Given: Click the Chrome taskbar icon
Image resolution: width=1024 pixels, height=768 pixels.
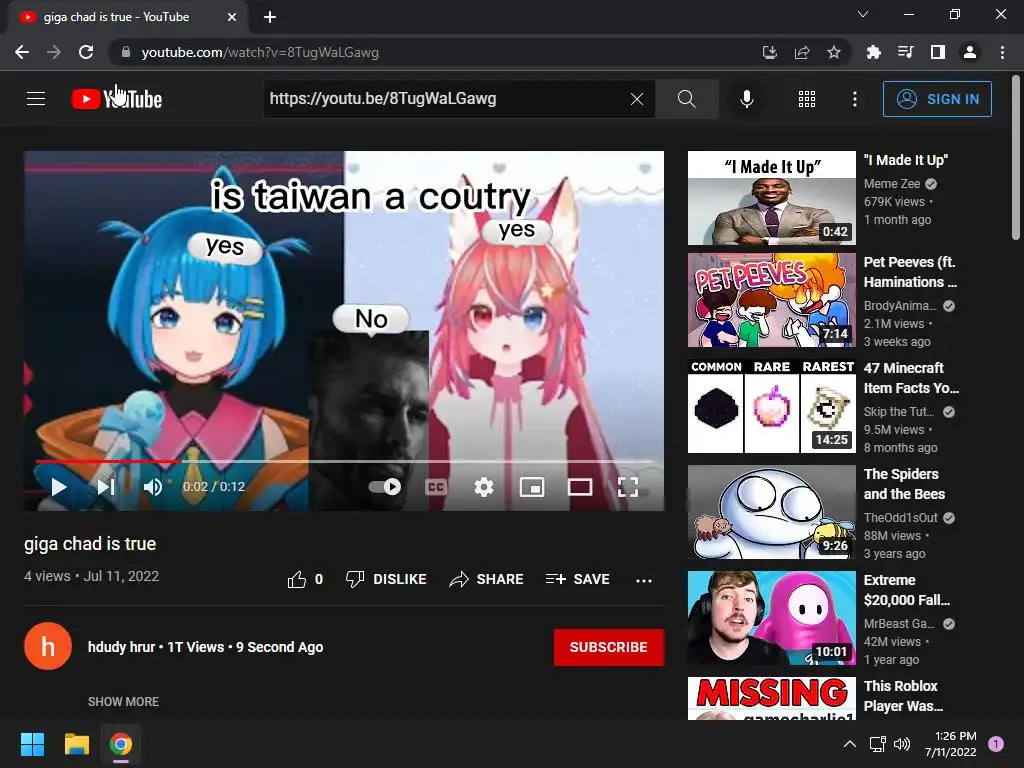Looking at the screenshot, I should [121, 744].
